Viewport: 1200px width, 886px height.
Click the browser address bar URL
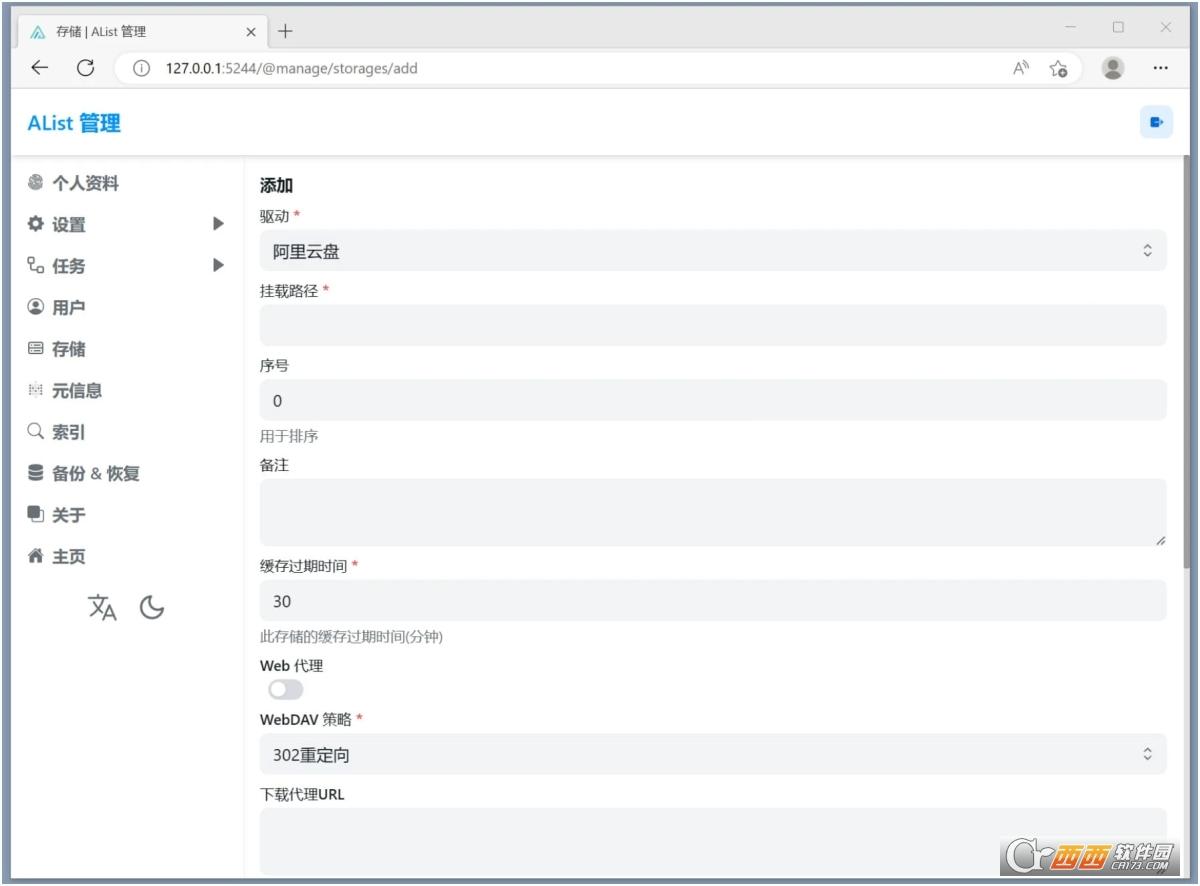point(291,68)
